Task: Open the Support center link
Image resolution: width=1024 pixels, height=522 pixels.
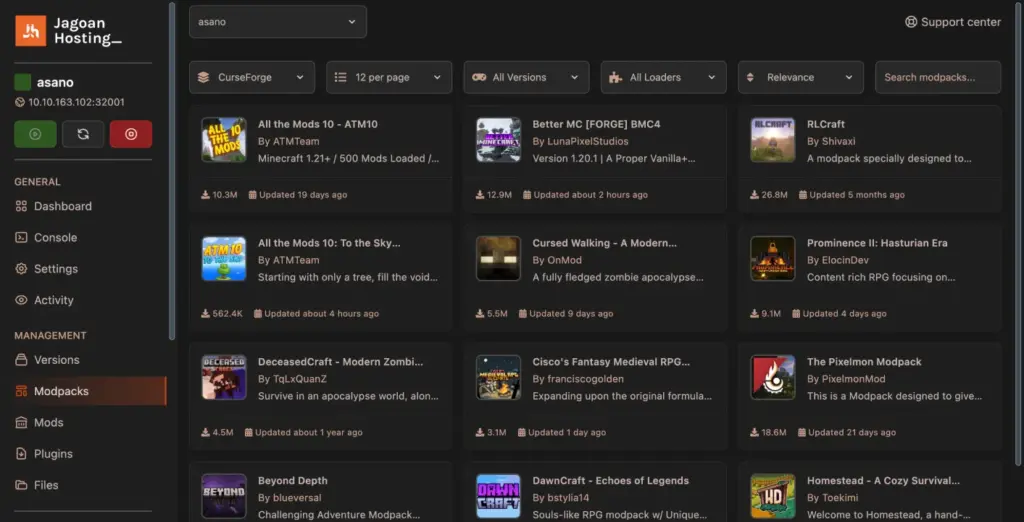Action: click(x=953, y=22)
